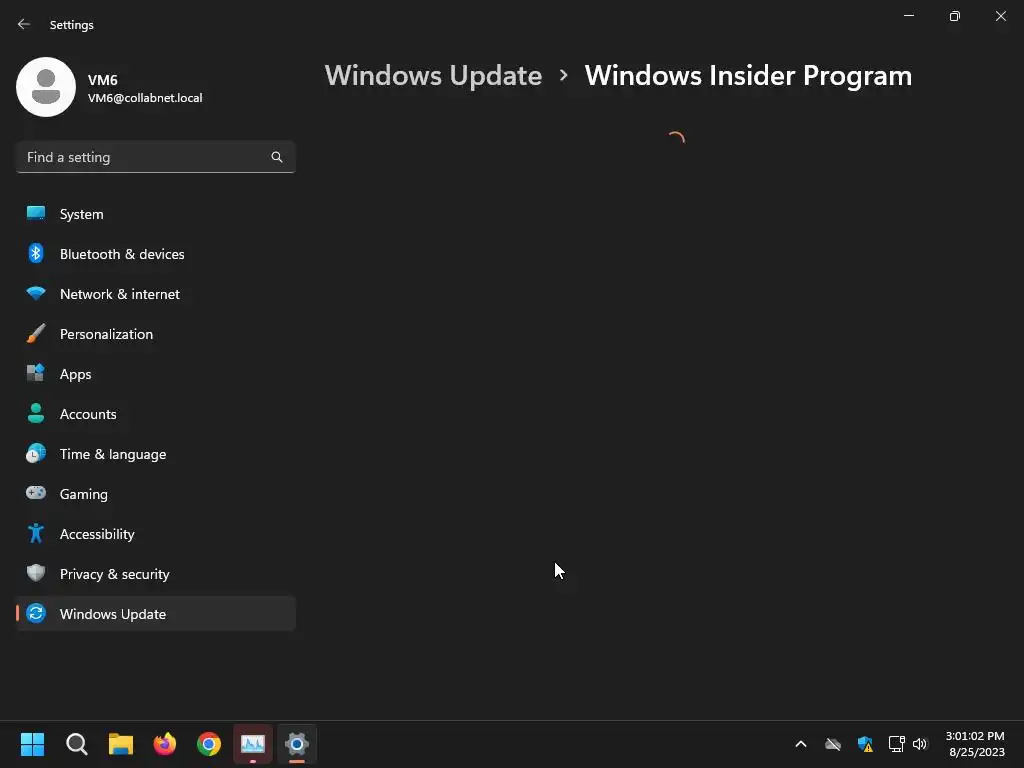Click the Settings gear taskbar icon
Viewport: 1024px width, 768px height.
pyautogui.click(x=297, y=744)
